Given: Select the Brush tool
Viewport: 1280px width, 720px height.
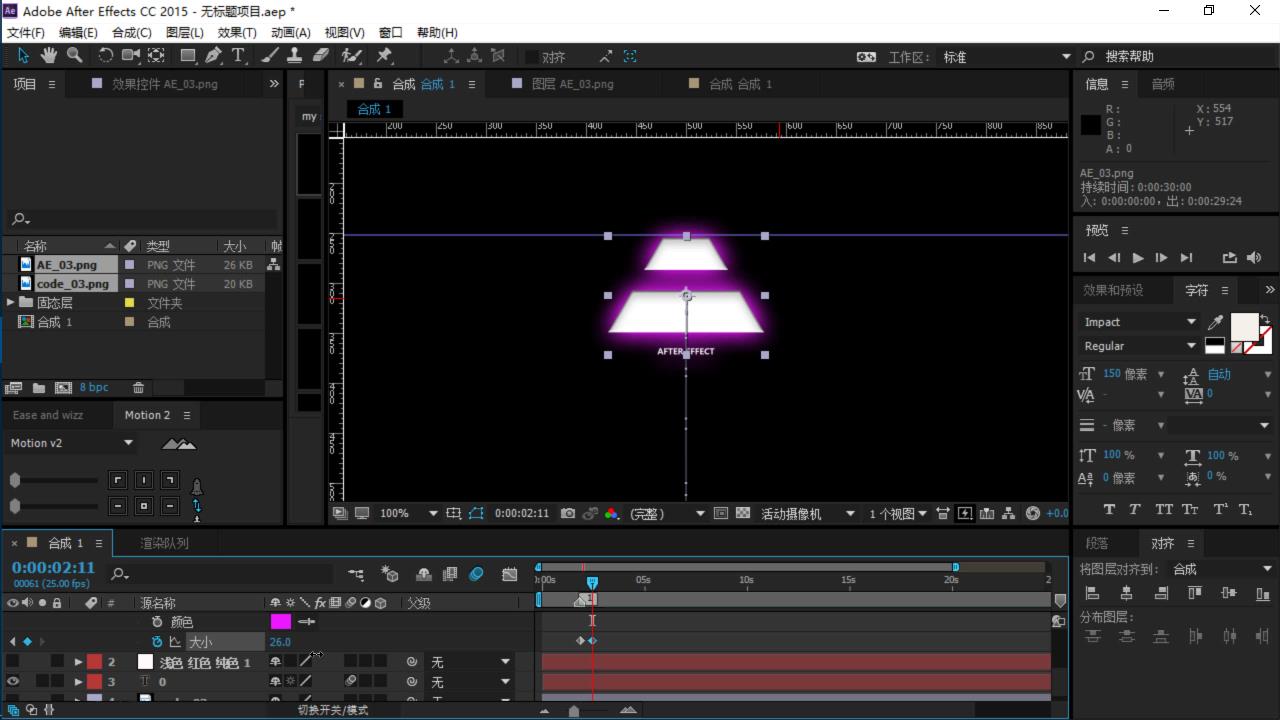Looking at the screenshot, I should pyautogui.click(x=270, y=56).
